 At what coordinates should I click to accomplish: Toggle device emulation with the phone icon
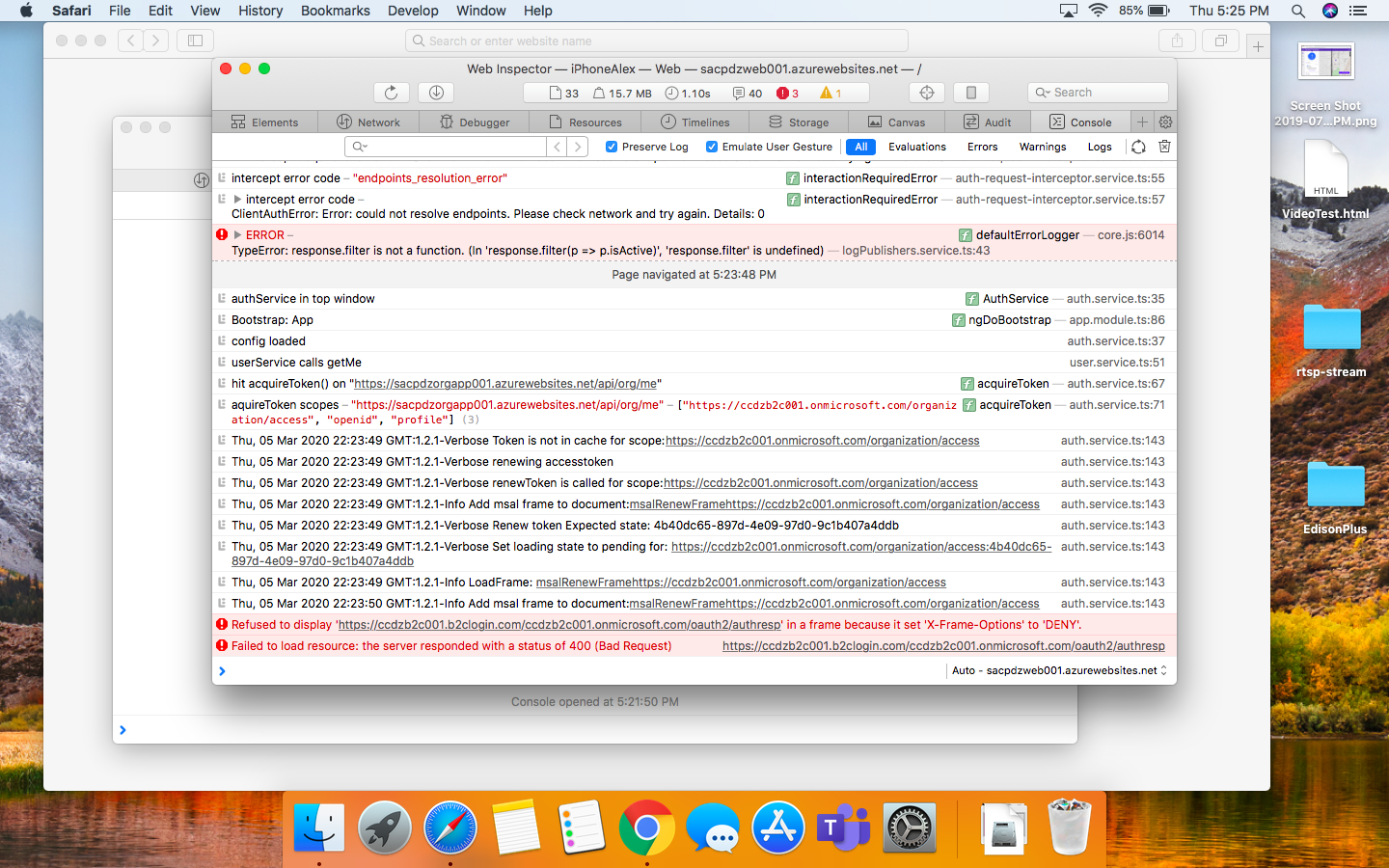pyautogui.click(x=970, y=93)
